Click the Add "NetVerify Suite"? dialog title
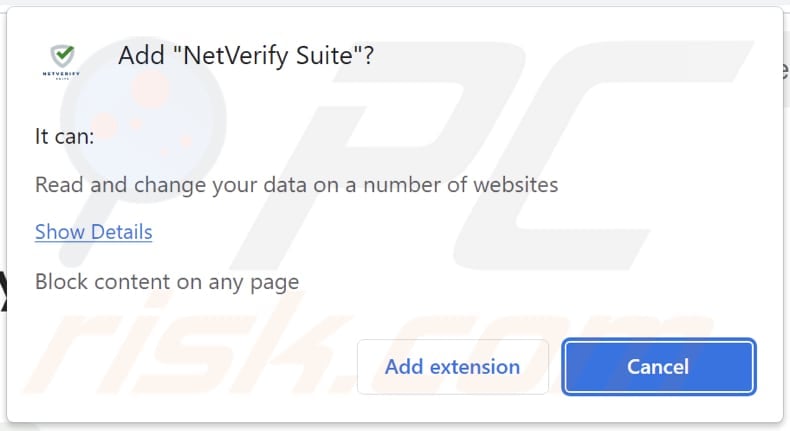This screenshot has width=790, height=431. (246, 57)
